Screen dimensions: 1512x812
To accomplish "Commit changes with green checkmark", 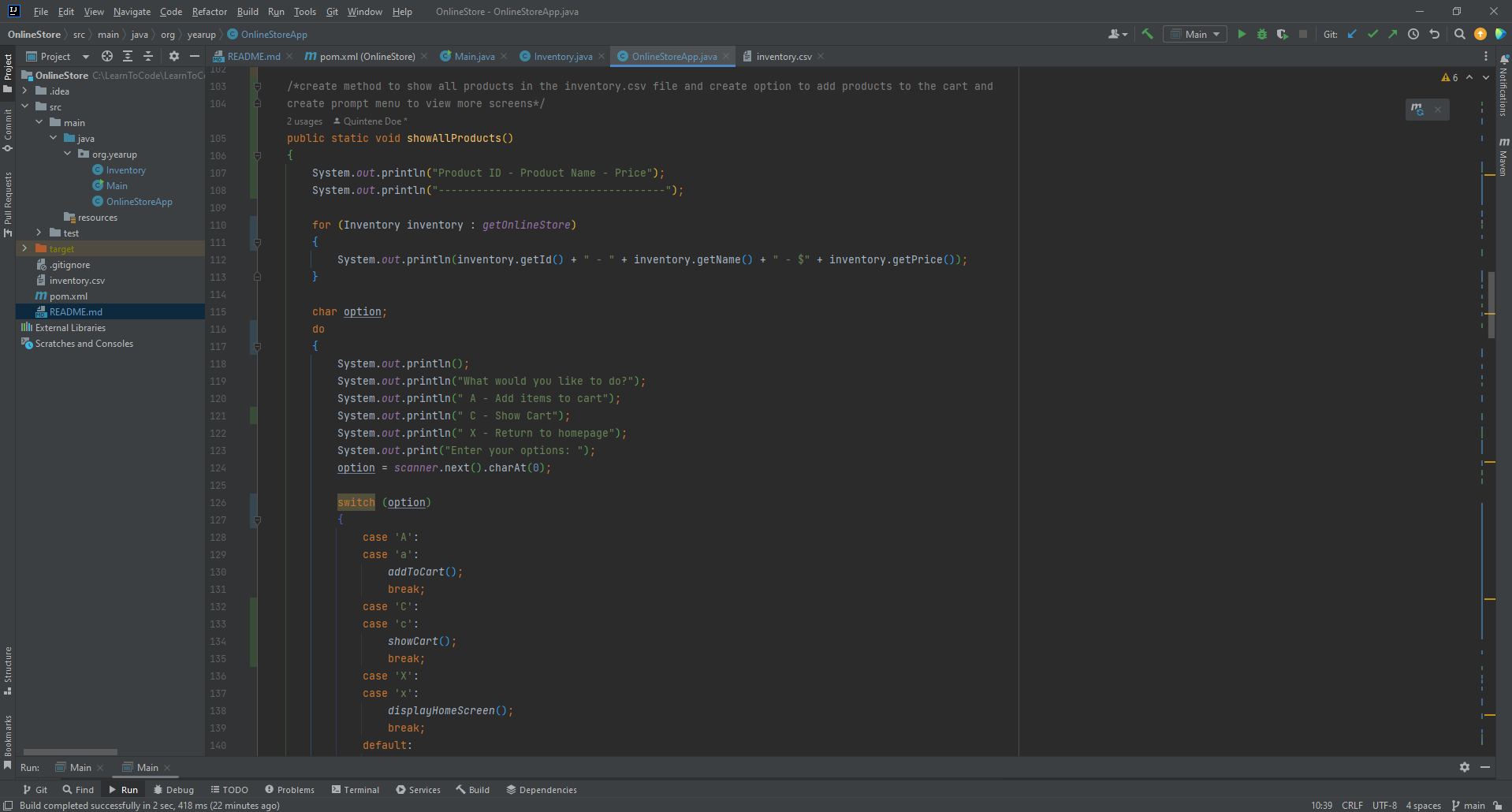I will (x=1372, y=34).
